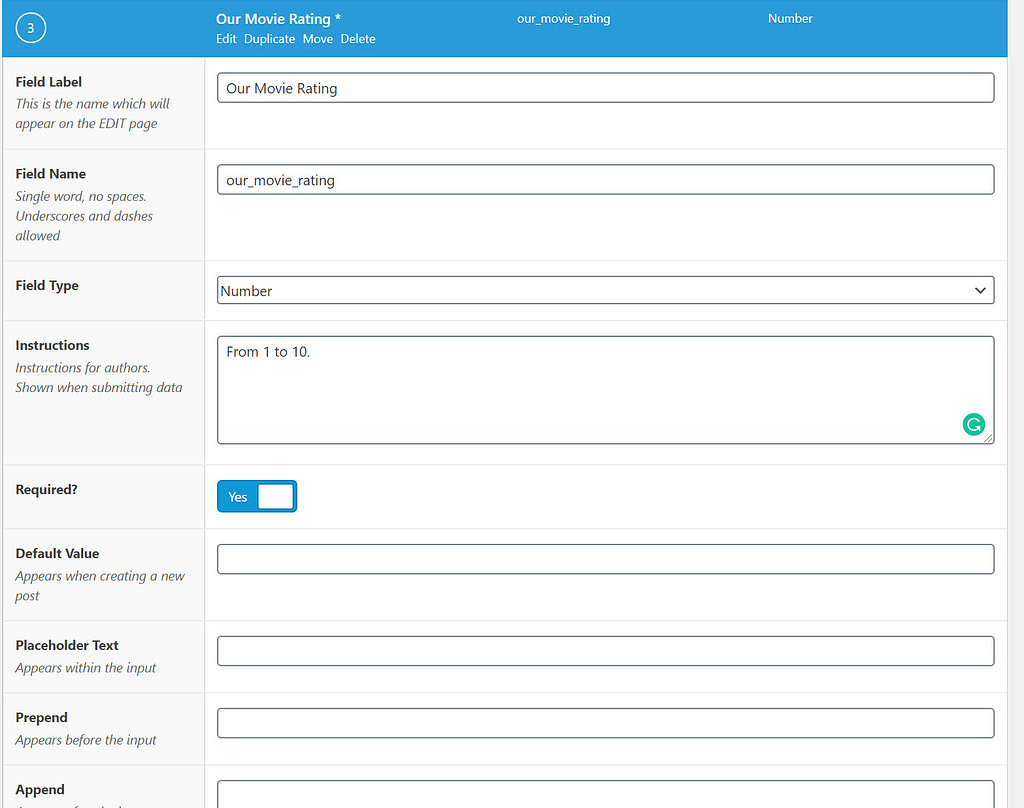Delete the Our Movie Rating field
The image size is (1024, 808).
coord(358,38)
